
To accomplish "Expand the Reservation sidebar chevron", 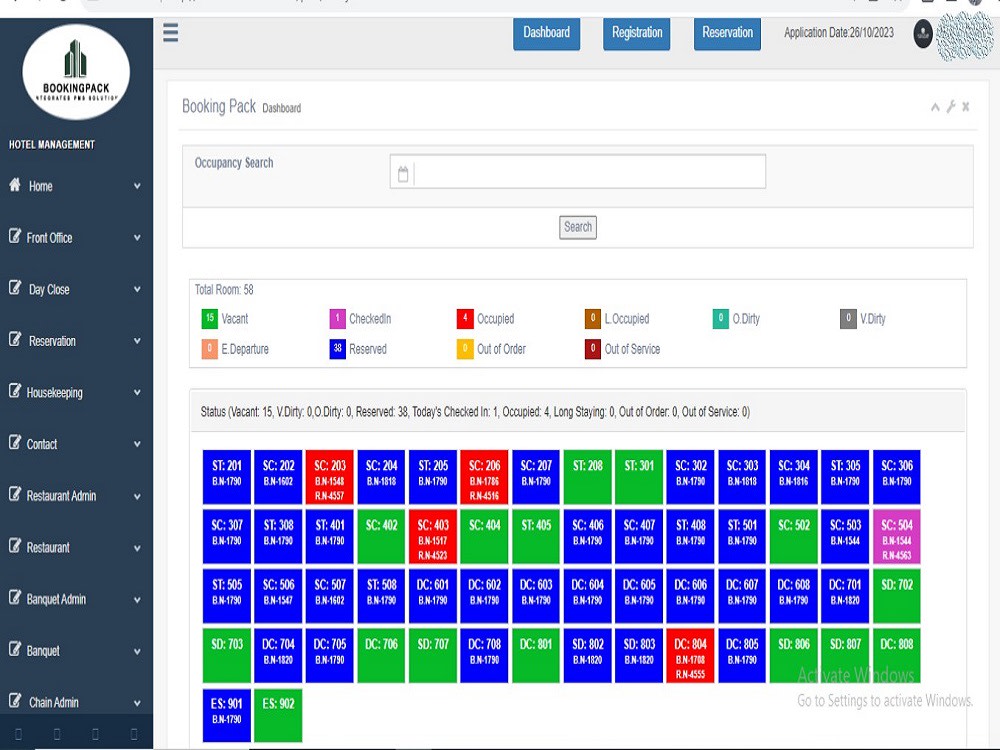I will coord(137,341).
